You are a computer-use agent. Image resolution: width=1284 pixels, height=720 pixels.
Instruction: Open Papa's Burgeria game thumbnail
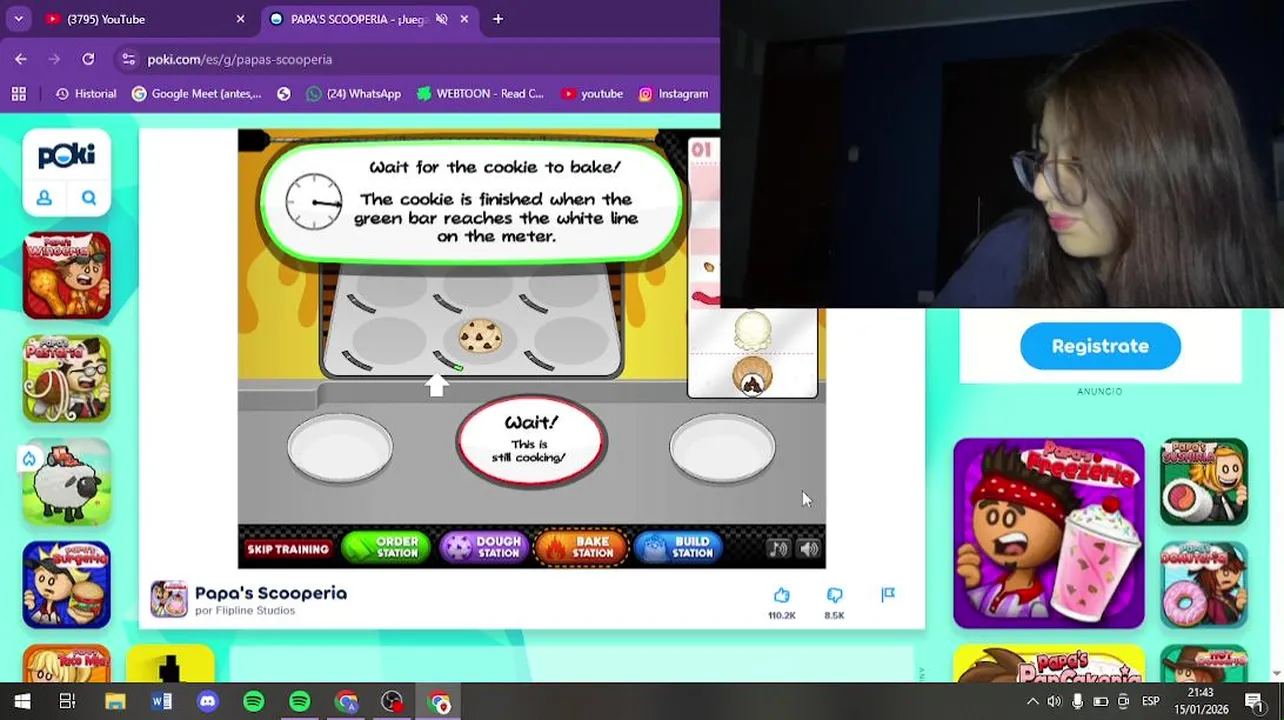click(66, 585)
